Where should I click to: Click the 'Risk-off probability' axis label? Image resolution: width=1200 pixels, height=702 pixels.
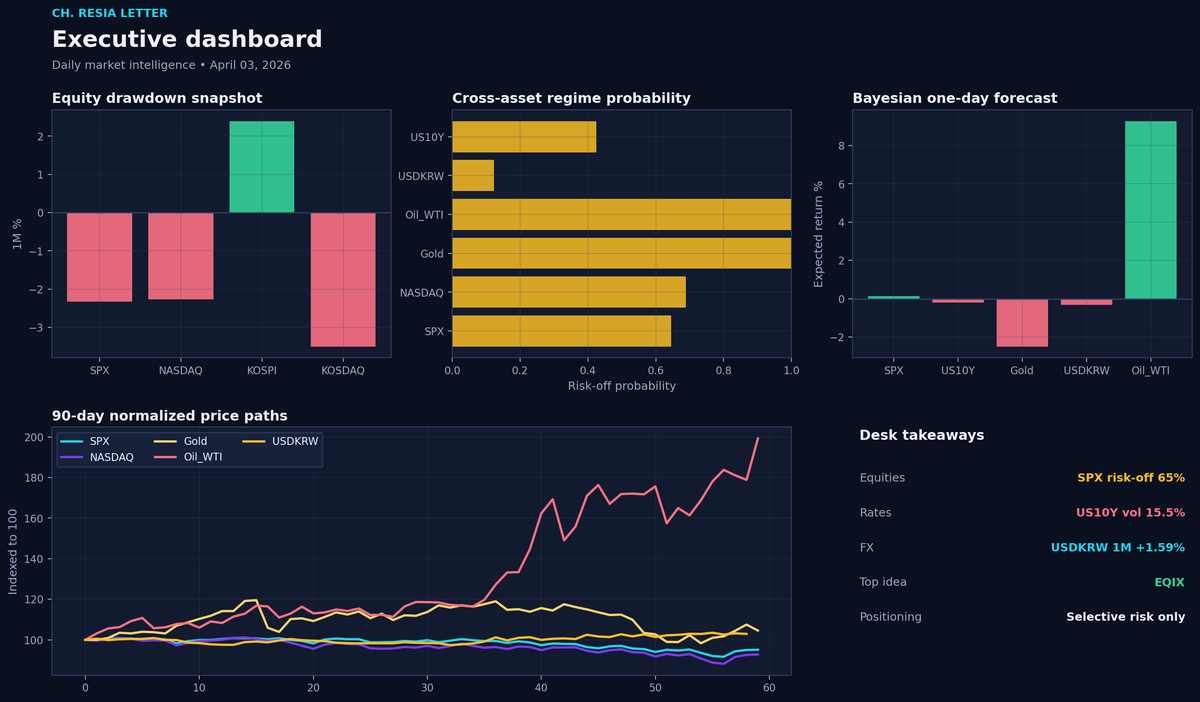(621, 386)
